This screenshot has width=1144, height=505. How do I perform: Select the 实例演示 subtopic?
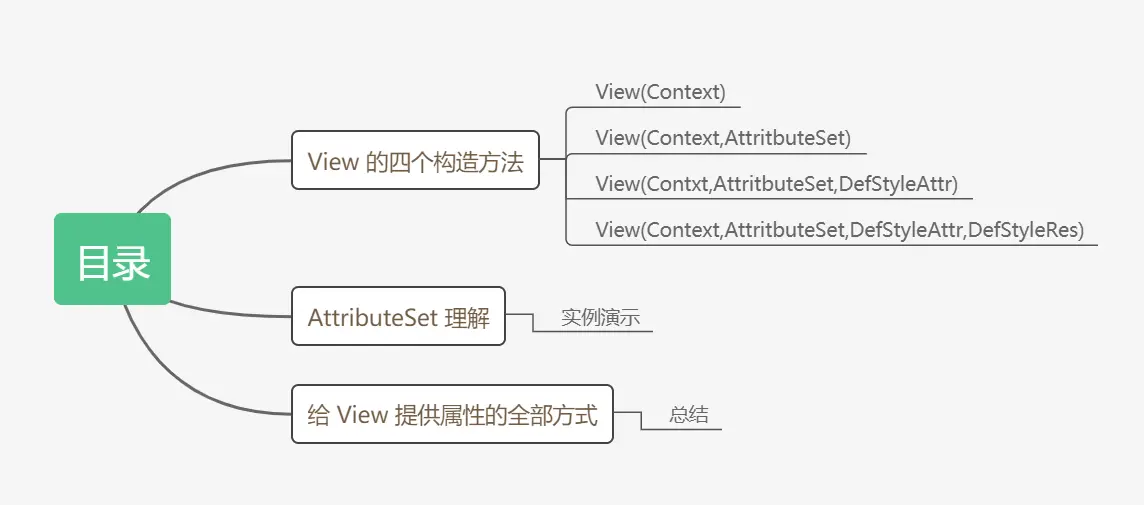(x=600, y=318)
